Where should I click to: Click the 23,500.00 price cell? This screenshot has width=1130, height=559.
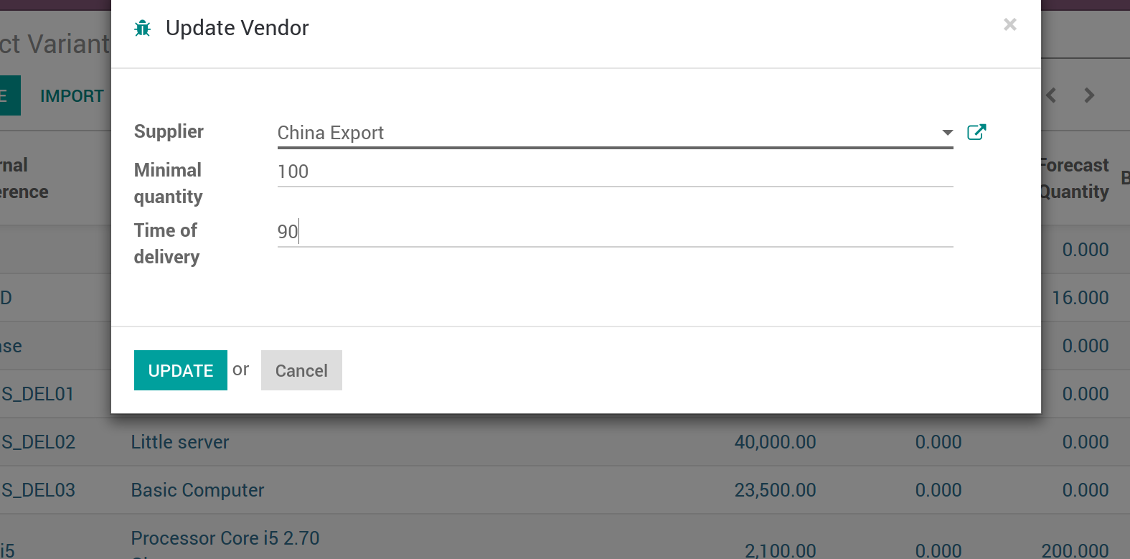[775, 490]
